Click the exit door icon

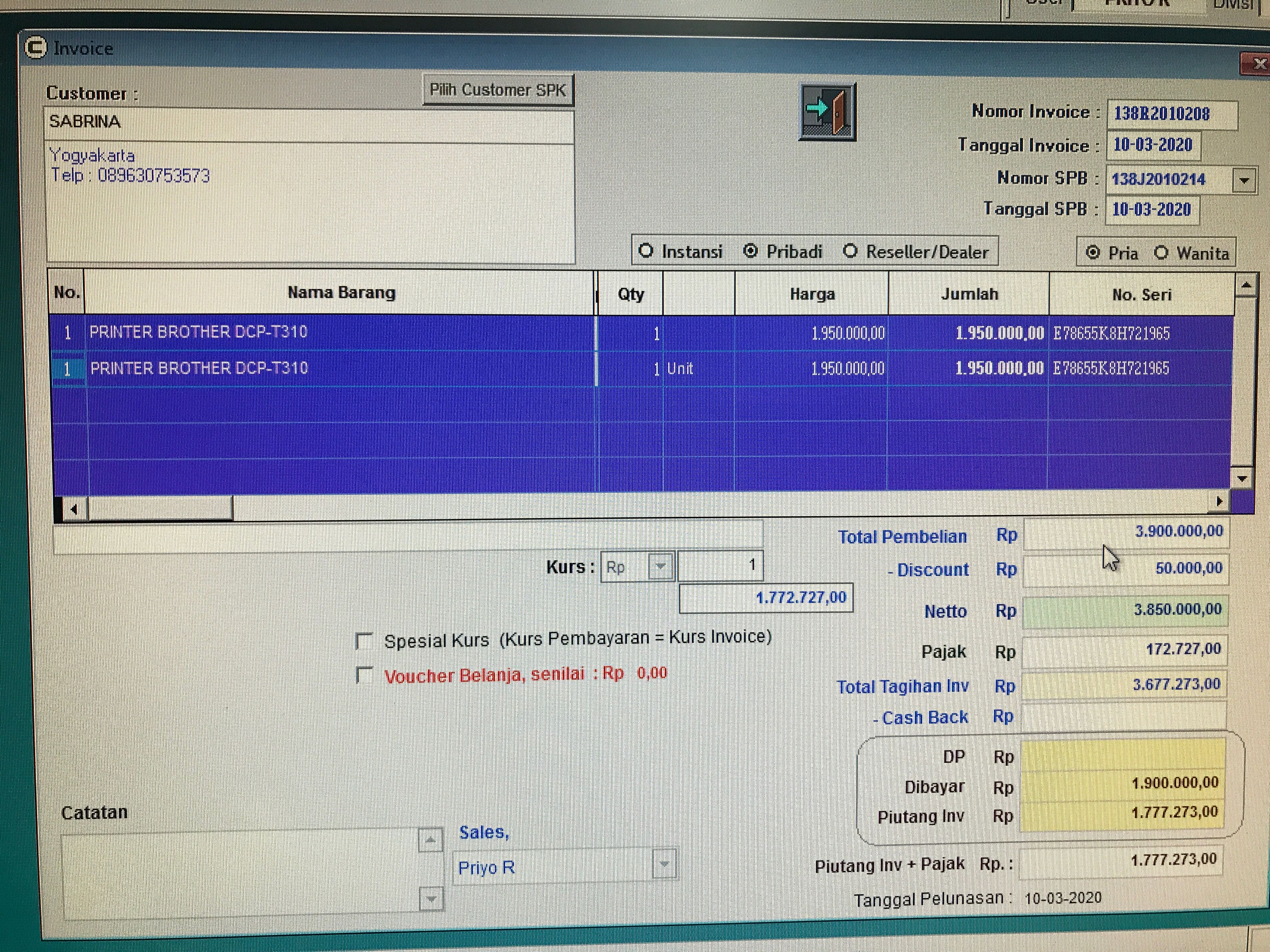pyautogui.click(x=827, y=111)
